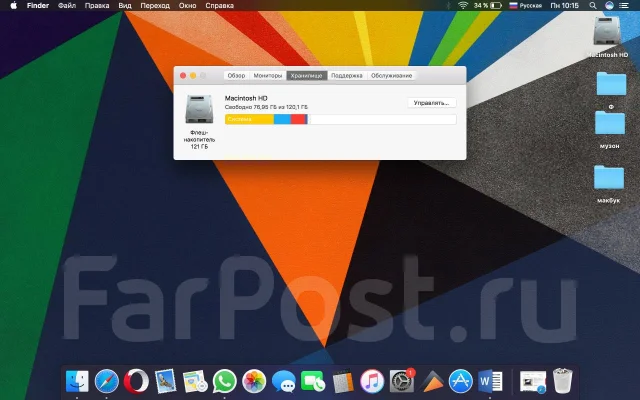Open the maps photo app beside Preview
The image size is (640, 400).
tap(195, 382)
